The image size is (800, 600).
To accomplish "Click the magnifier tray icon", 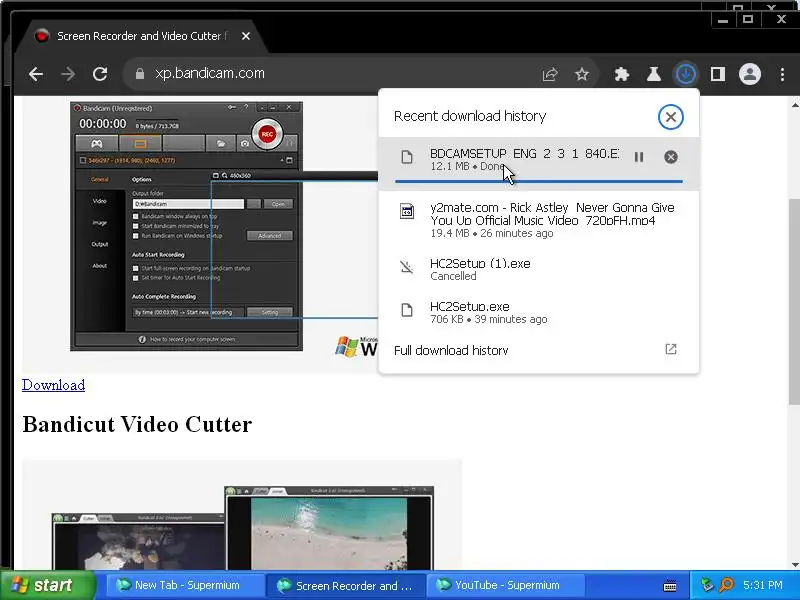I will pos(726,585).
